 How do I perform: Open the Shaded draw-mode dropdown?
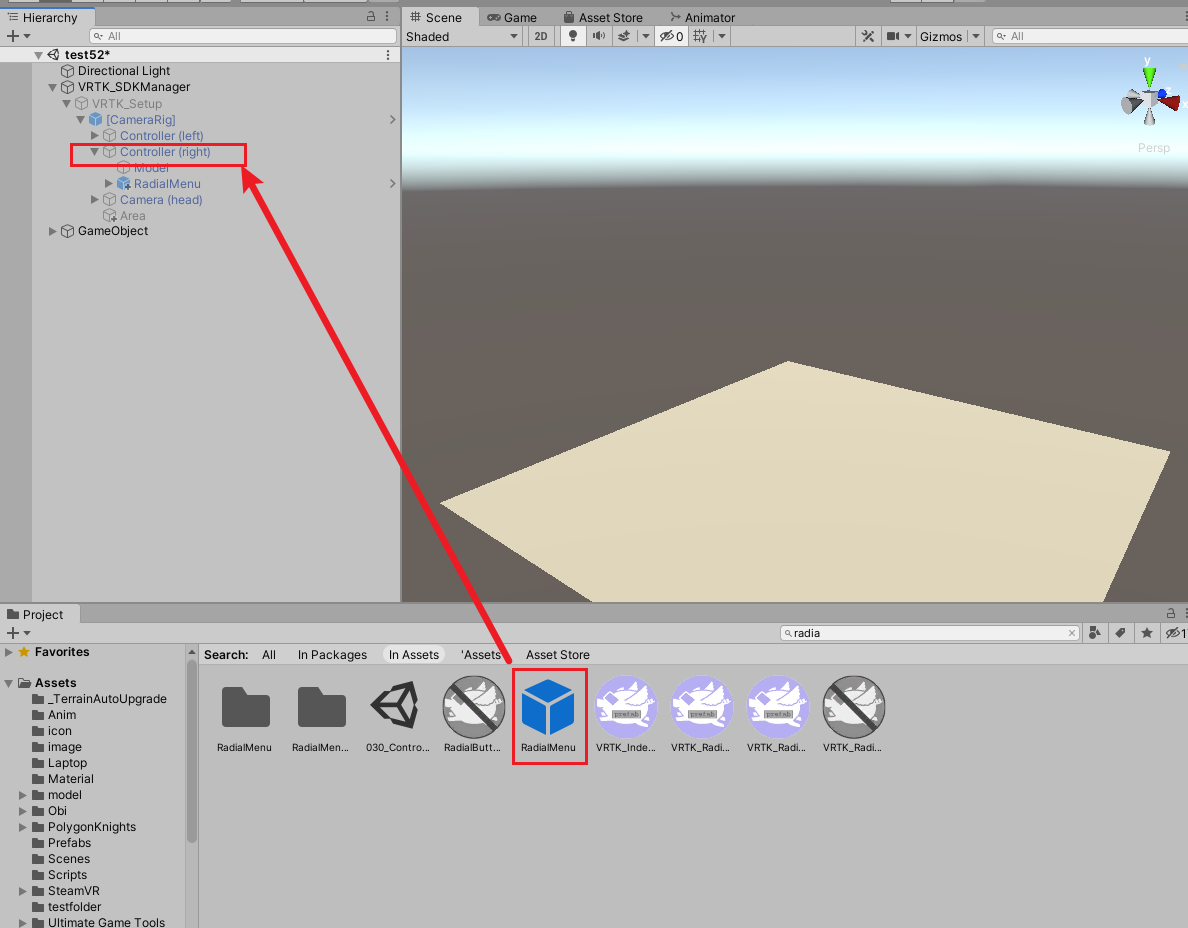(x=462, y=36)
